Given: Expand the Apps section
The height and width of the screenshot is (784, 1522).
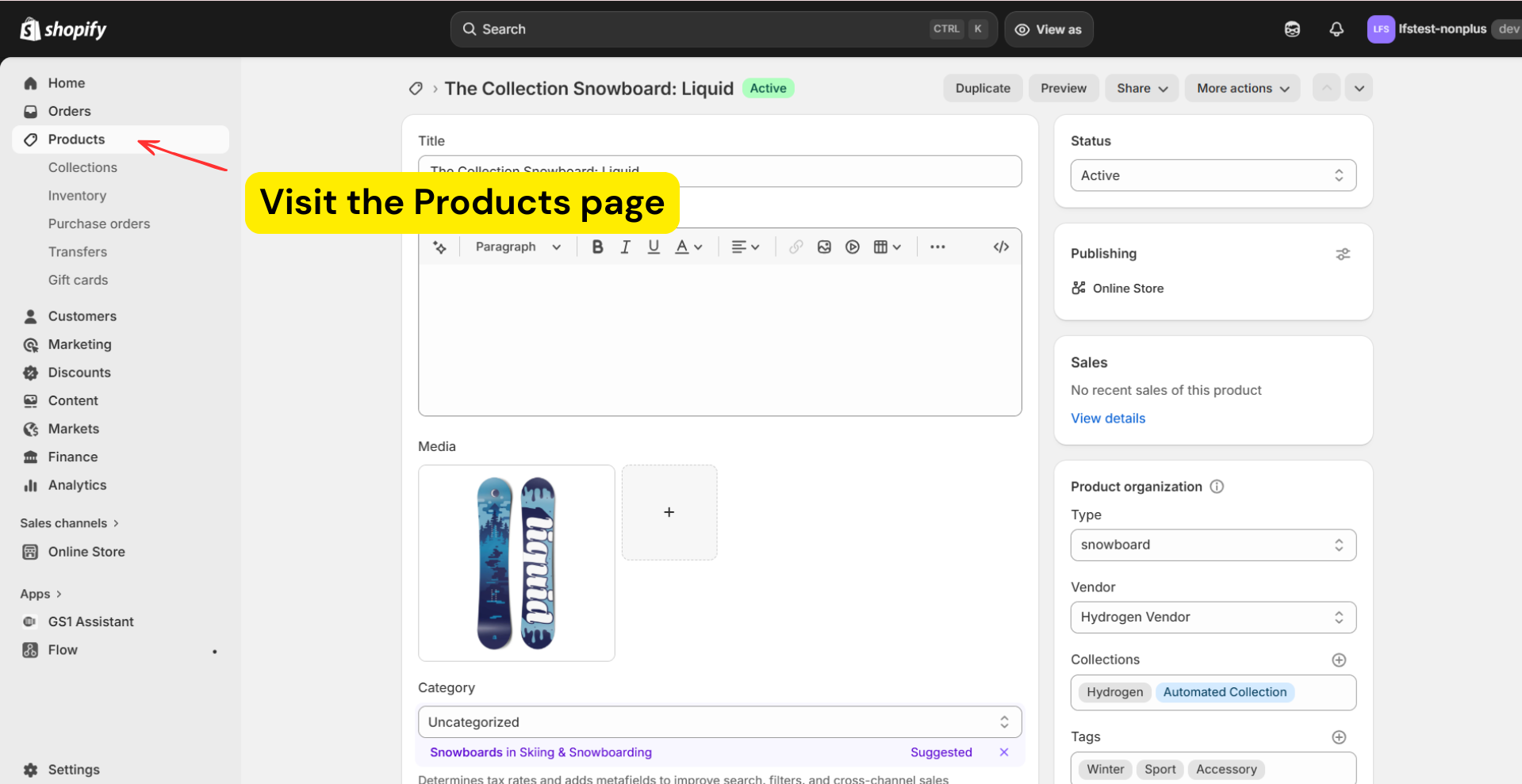Looking at the screenshot, I should (x=41, y=594).
